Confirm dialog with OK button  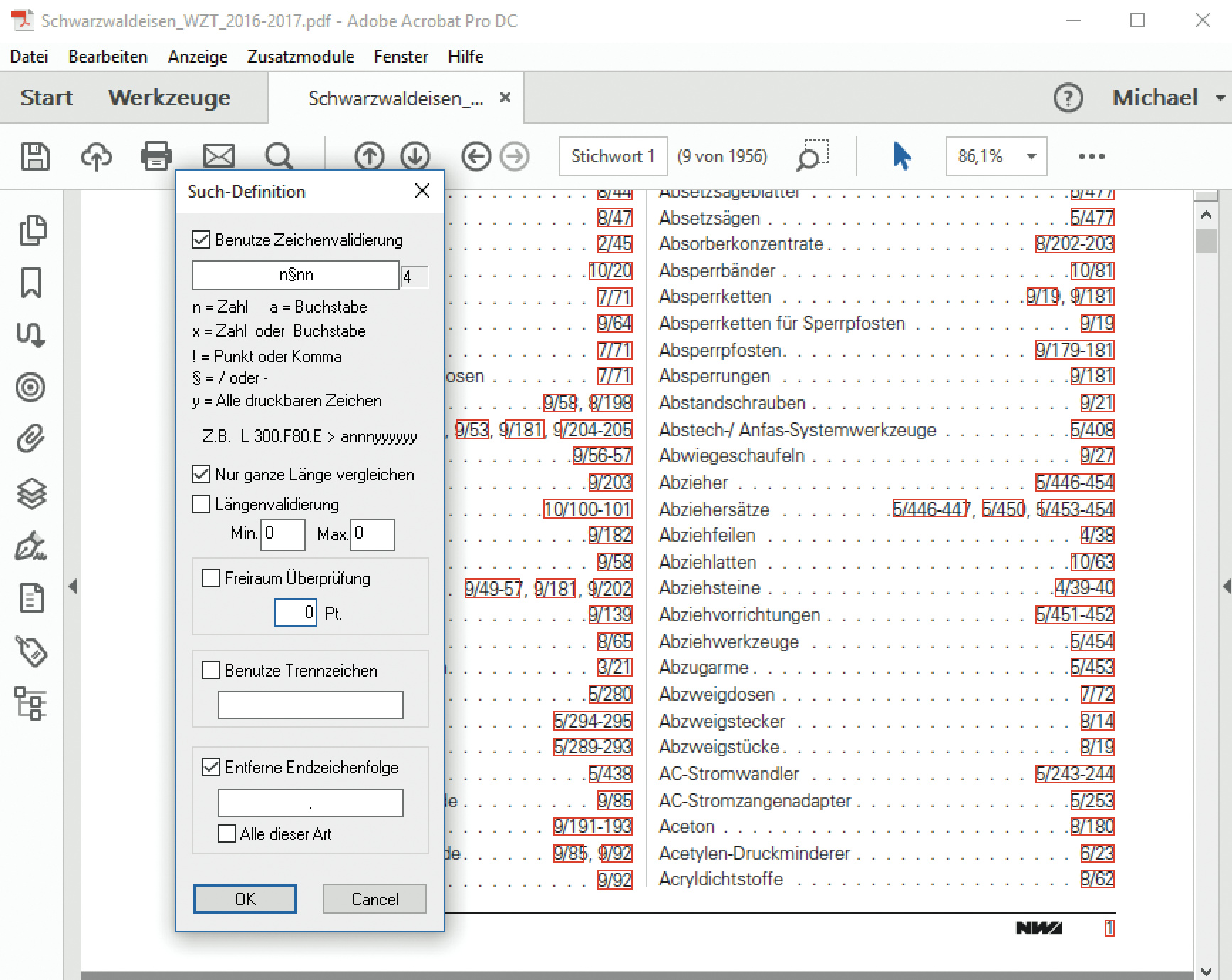pyautogui.click(x=245, y=899)
